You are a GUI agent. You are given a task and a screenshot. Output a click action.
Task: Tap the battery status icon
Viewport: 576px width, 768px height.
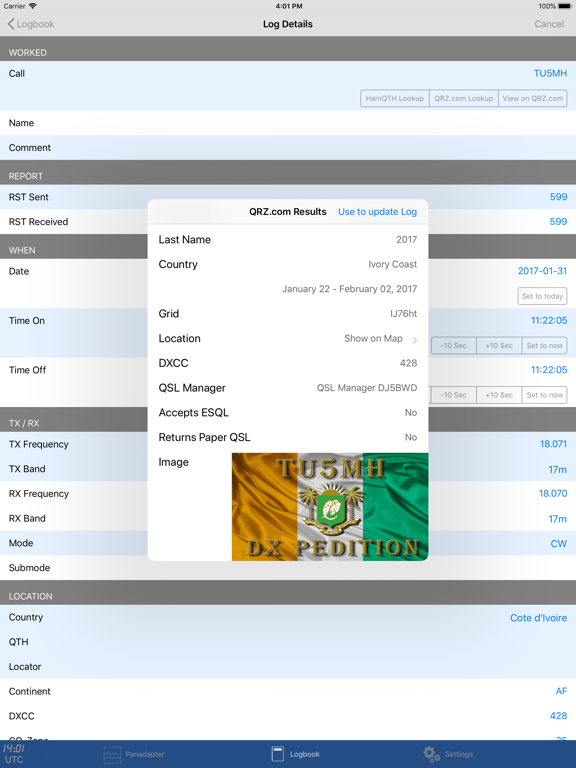pyautogui.click(x=565, y=6)
